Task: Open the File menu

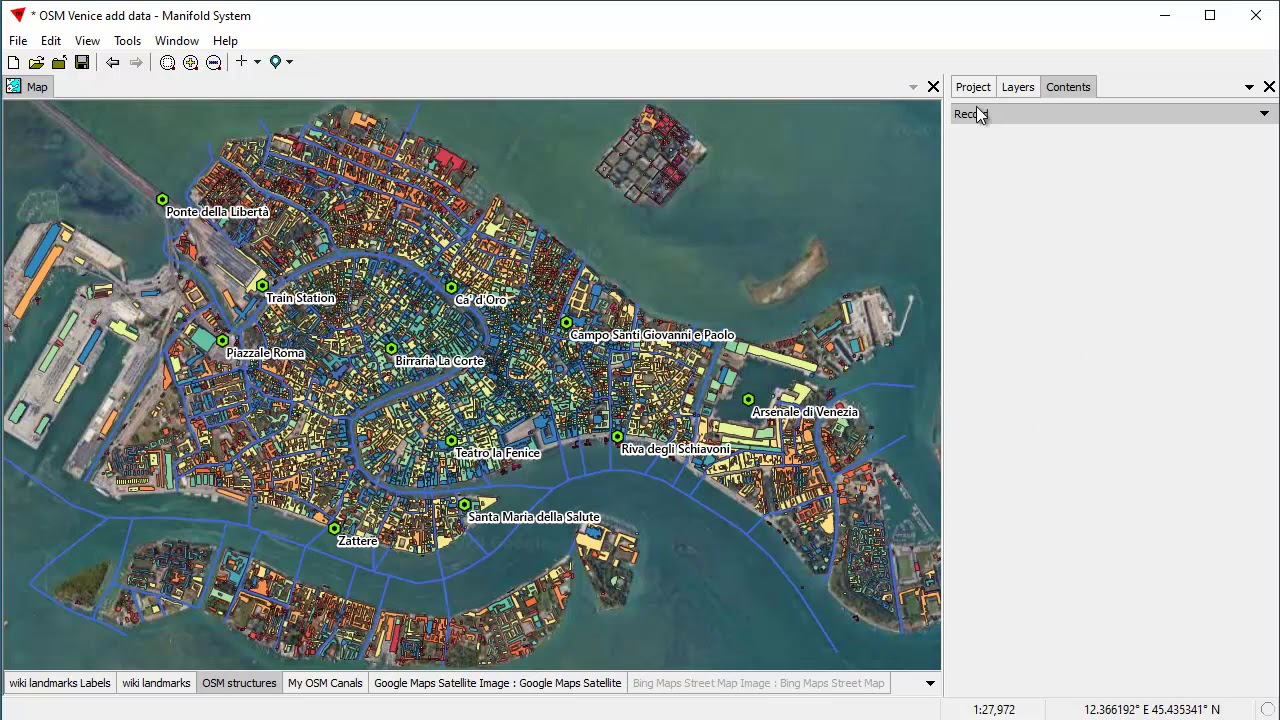Action: click(18, 41)
